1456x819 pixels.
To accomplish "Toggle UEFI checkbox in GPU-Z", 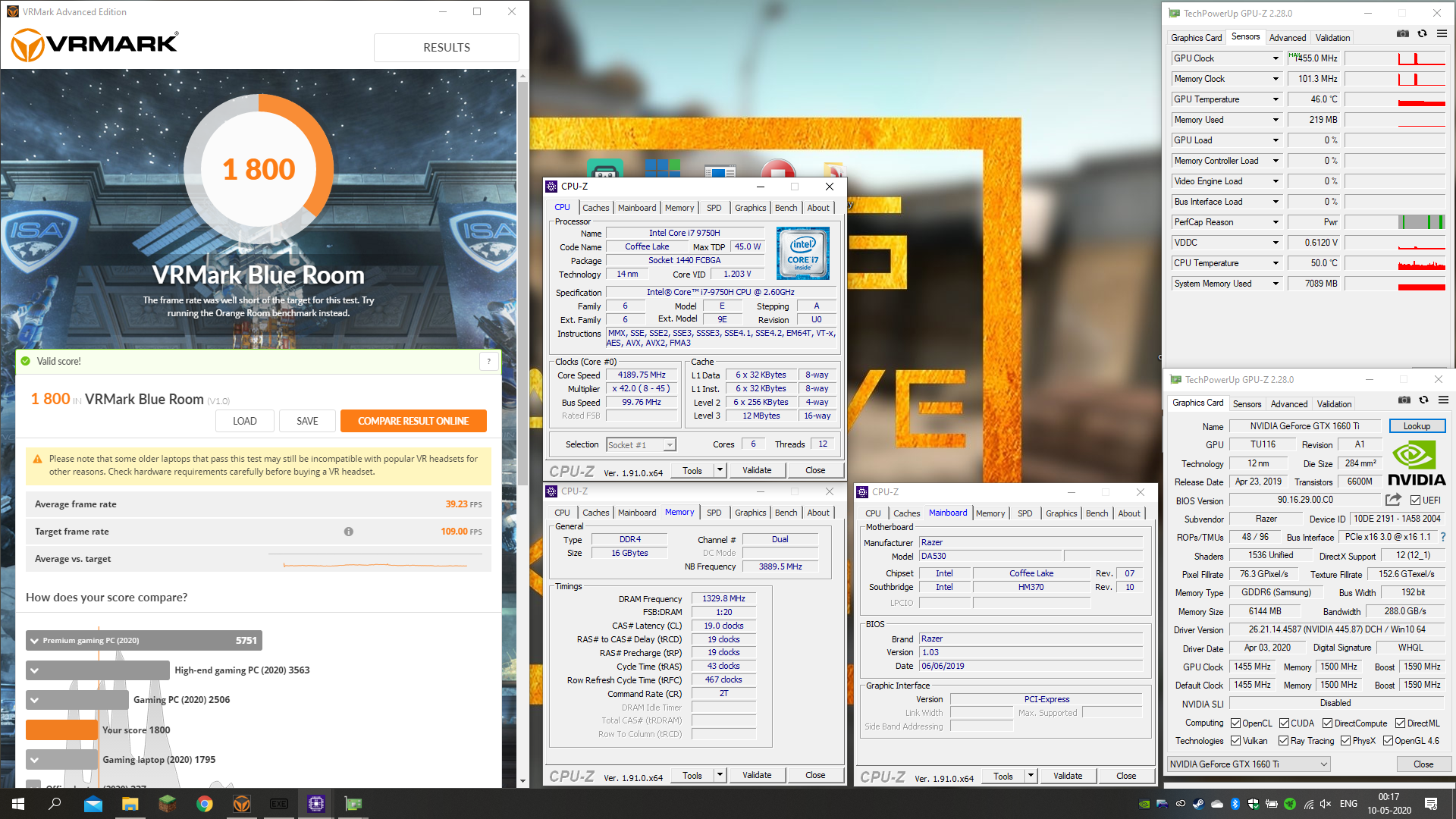I will click(x=1415, y=500).
